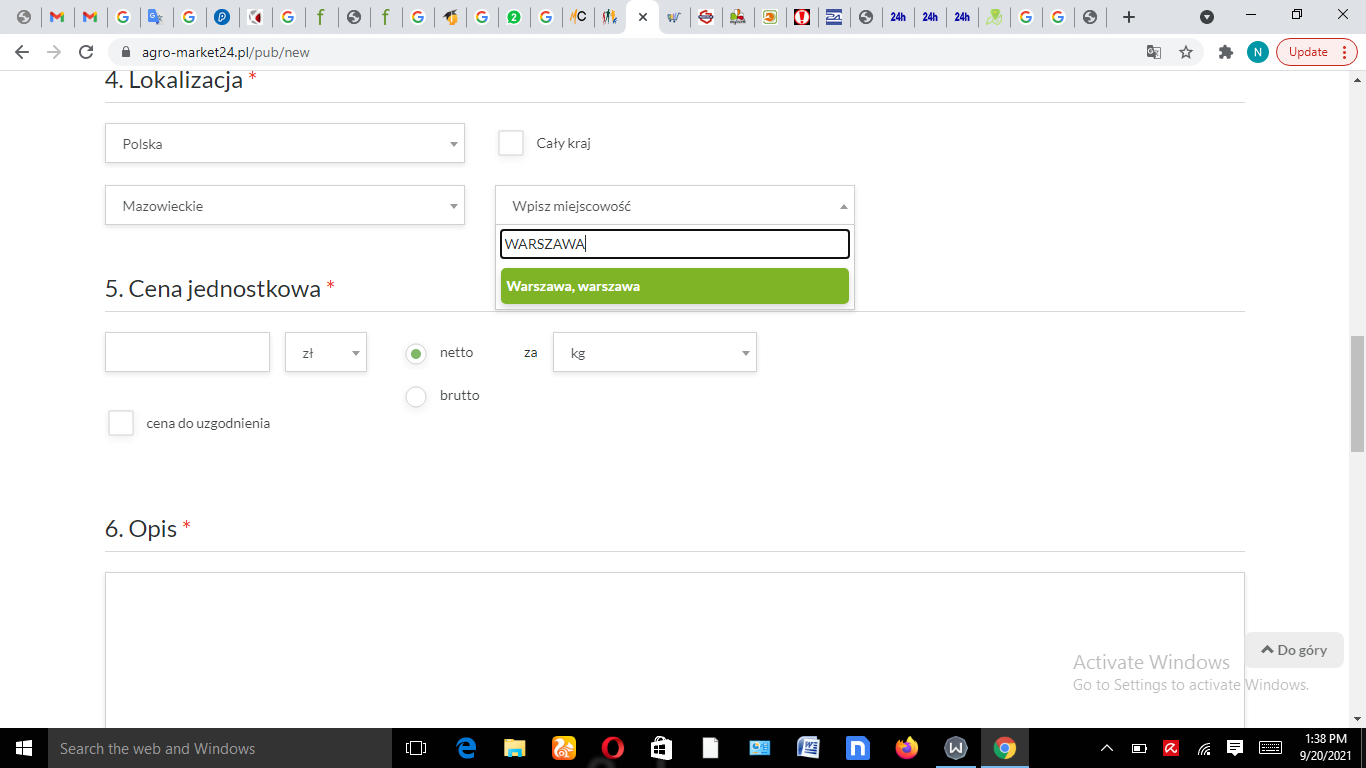
Task: Open the kg unit dropdown
Action: 655,352
